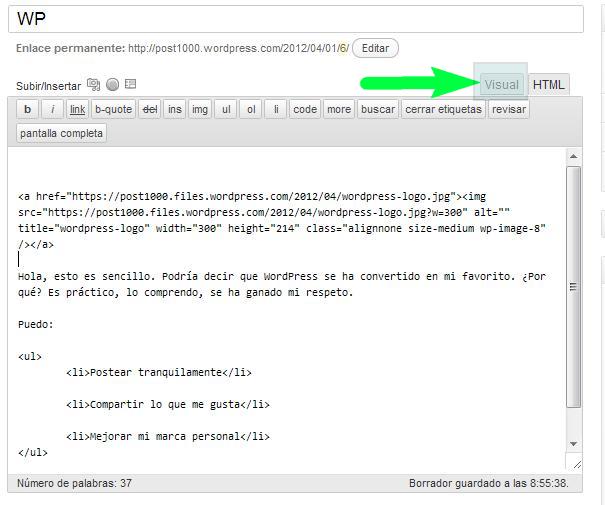Click the post title field 'WP'
Viewport: 605px width, 505px height.
tap(295, 19)
